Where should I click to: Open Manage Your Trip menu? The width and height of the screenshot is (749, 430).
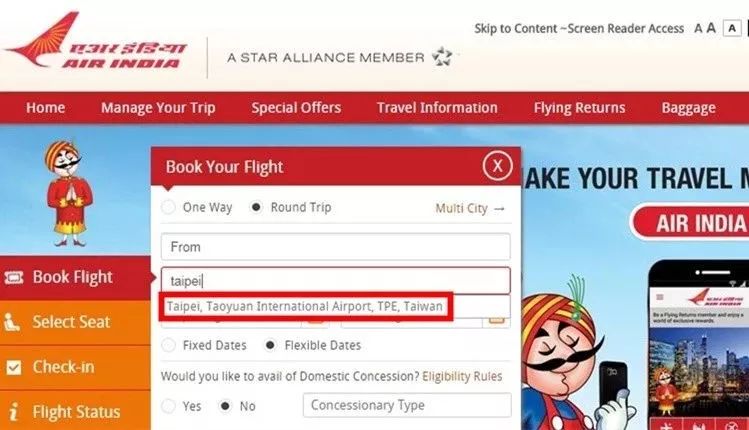pyautogui.click(x=158, y=108)
